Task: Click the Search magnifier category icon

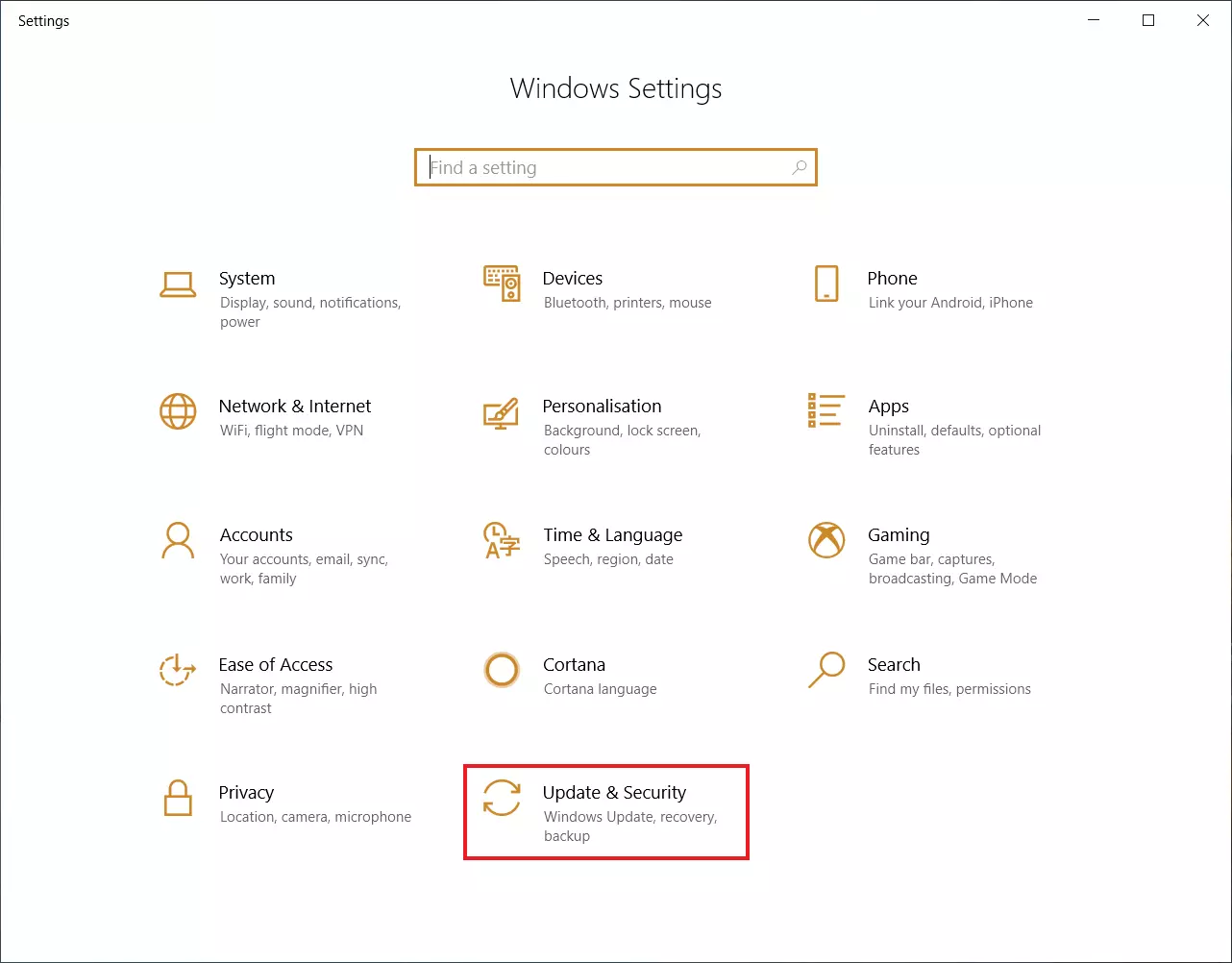Action: (x=826, y=670)
